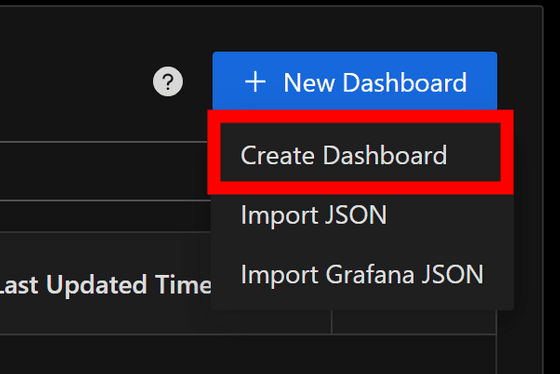Open the question mark help icon

tap(168, 81)
